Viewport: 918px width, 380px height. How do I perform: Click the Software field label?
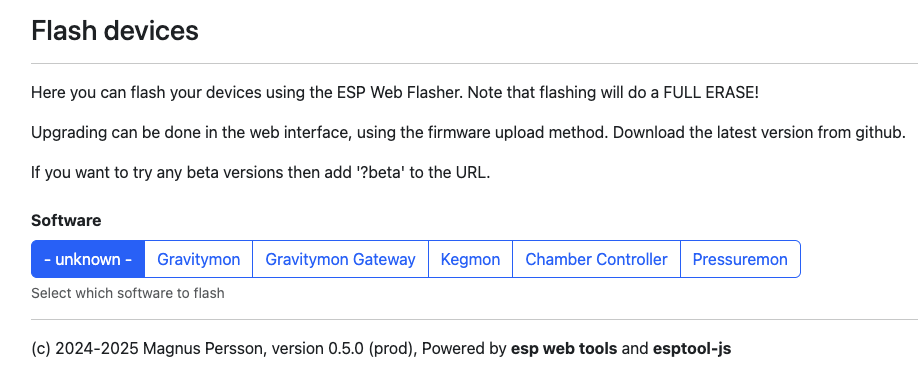point(66,221)
